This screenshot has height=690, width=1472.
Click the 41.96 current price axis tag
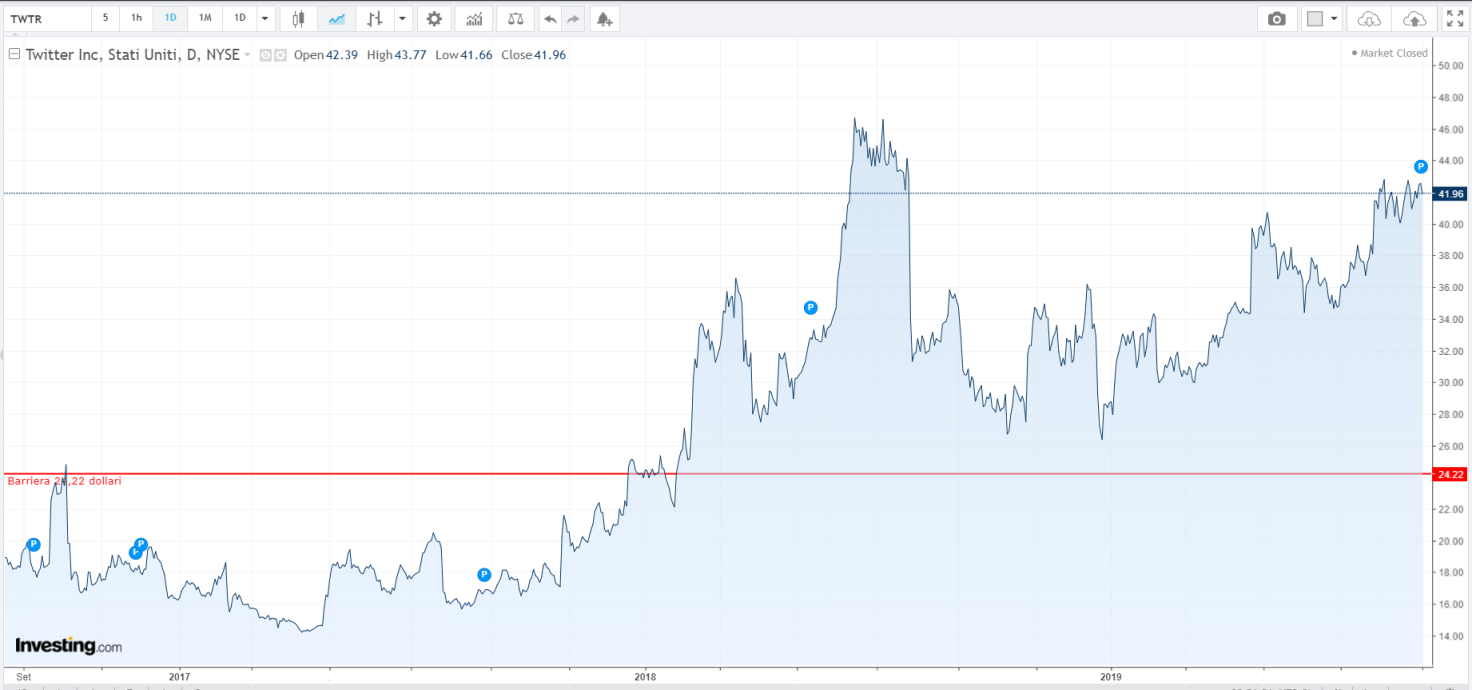click(1450, 193)
